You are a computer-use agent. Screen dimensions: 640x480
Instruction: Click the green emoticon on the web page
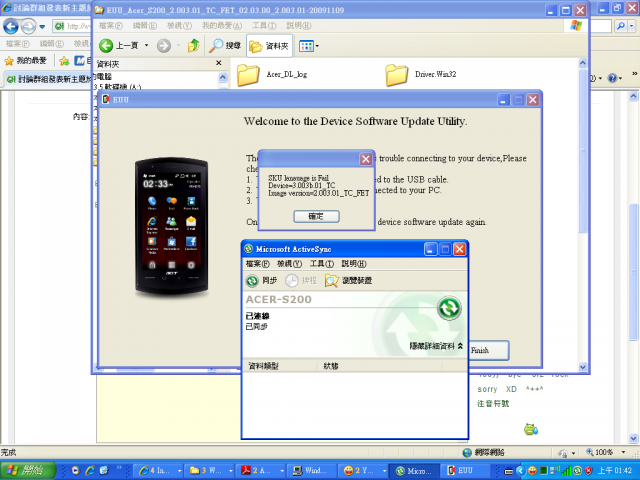point(531,429)
